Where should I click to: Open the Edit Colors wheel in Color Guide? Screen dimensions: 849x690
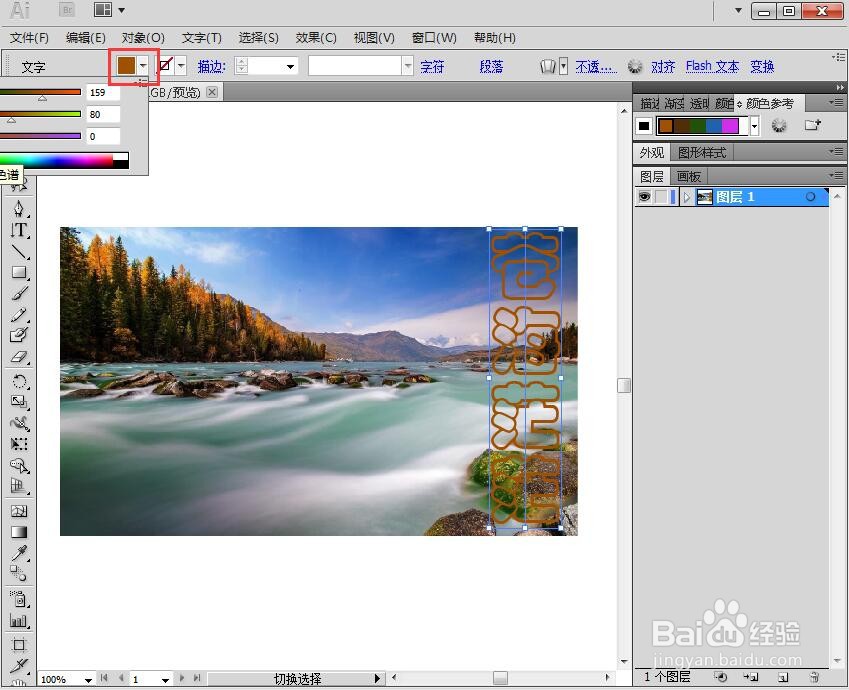[779, 126]
